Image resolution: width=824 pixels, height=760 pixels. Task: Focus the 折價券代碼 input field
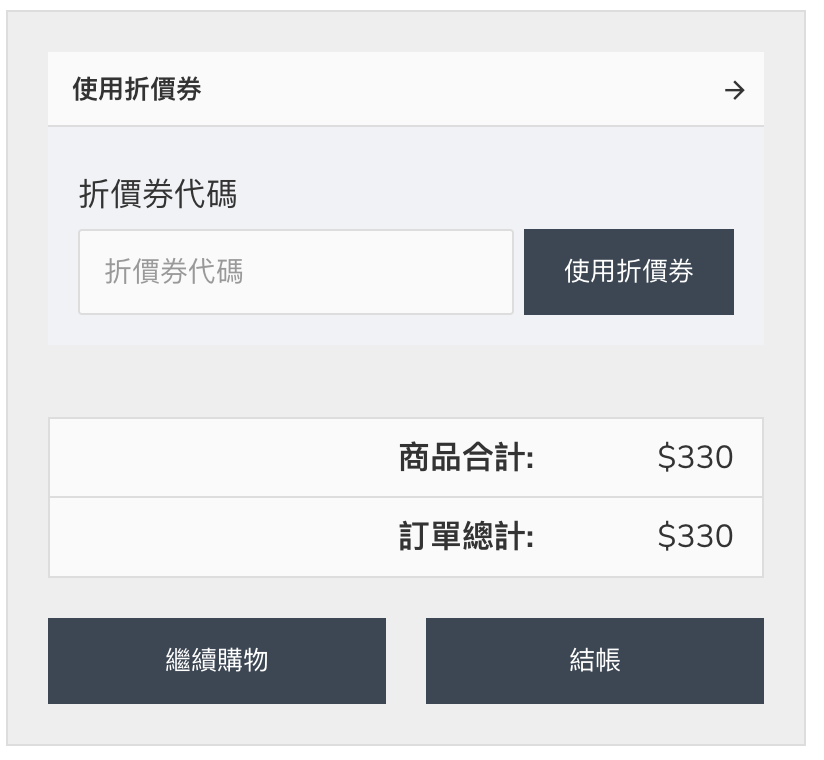click(296, 272)
